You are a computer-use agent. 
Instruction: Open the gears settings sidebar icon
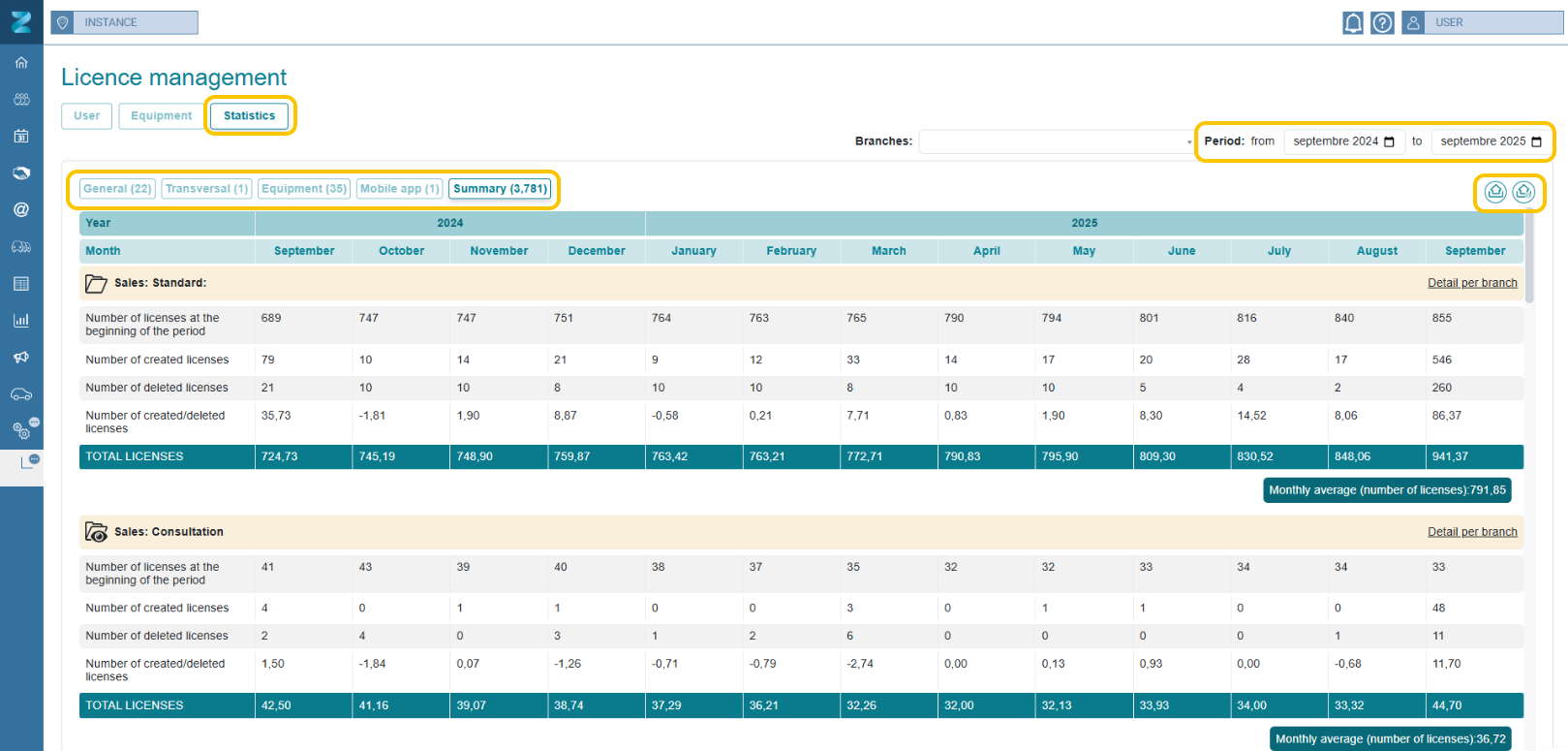[x=23, y=429]
